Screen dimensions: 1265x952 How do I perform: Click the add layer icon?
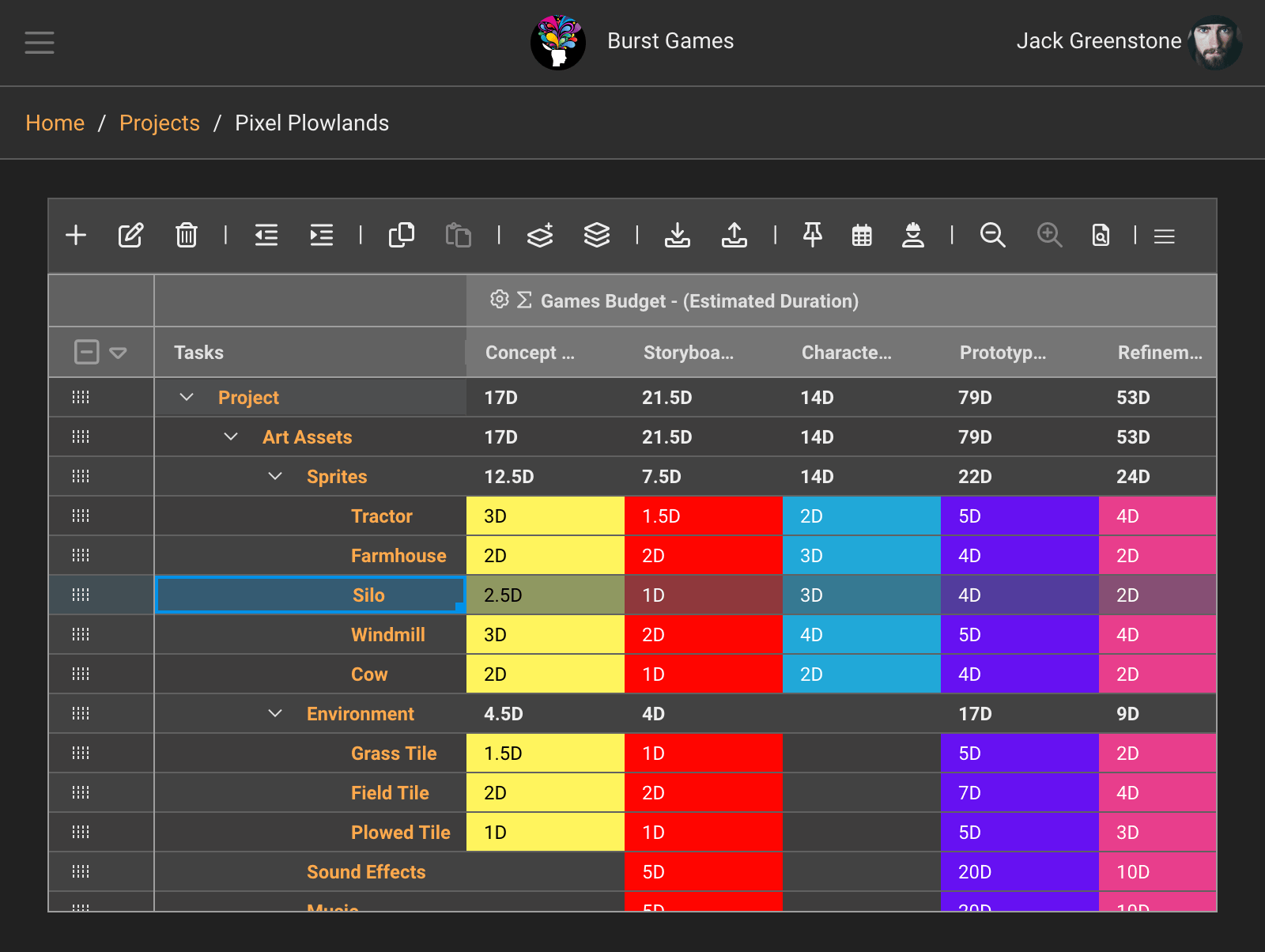(540, 235)
